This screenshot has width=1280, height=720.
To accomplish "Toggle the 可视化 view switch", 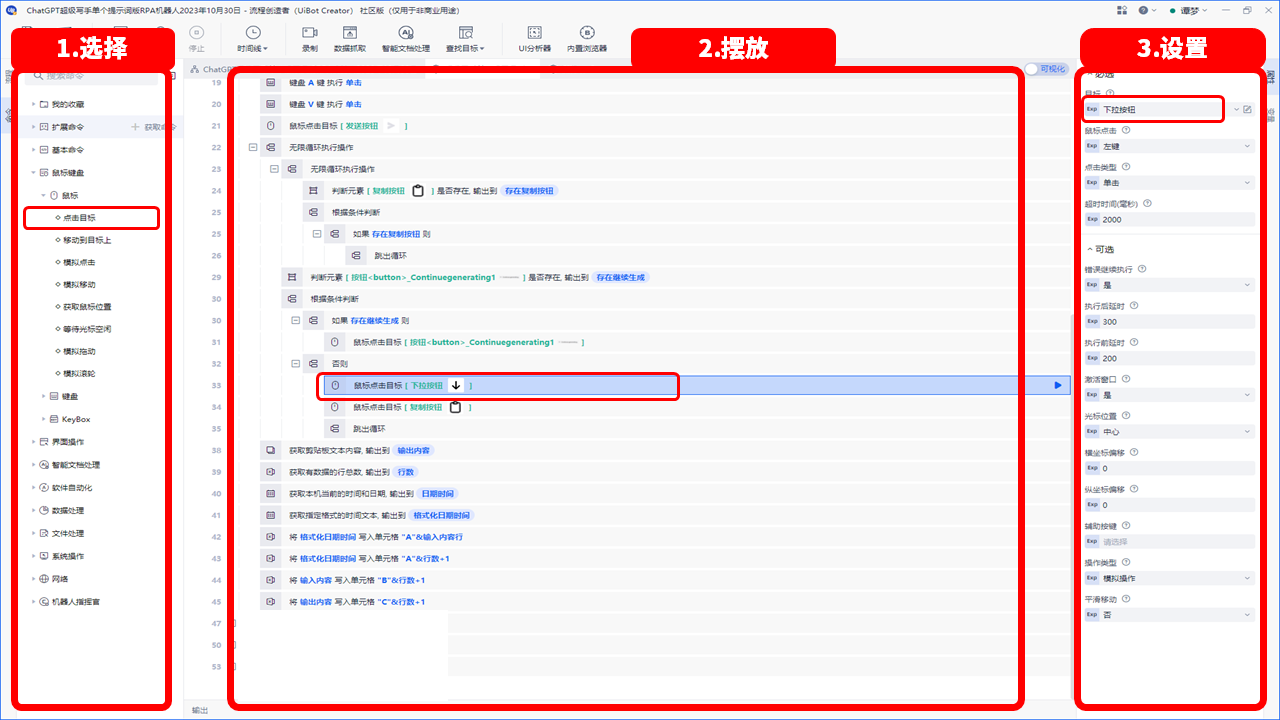I will tap(1046, 69).
